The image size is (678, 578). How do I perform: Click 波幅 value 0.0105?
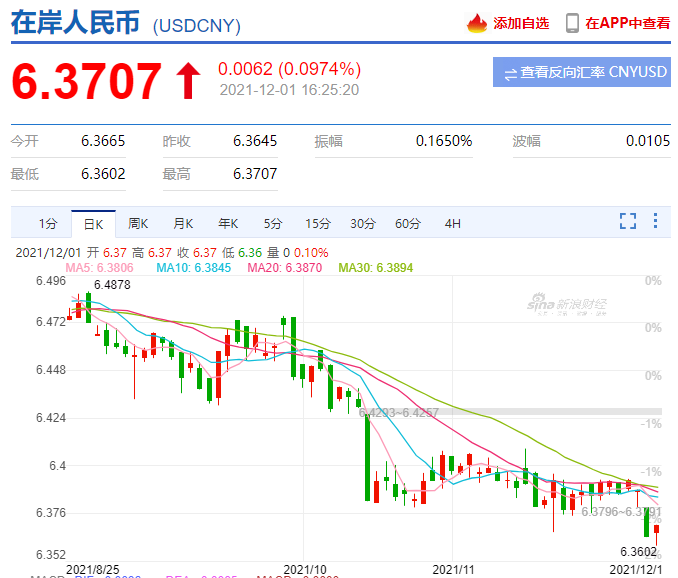click(648, 141)
